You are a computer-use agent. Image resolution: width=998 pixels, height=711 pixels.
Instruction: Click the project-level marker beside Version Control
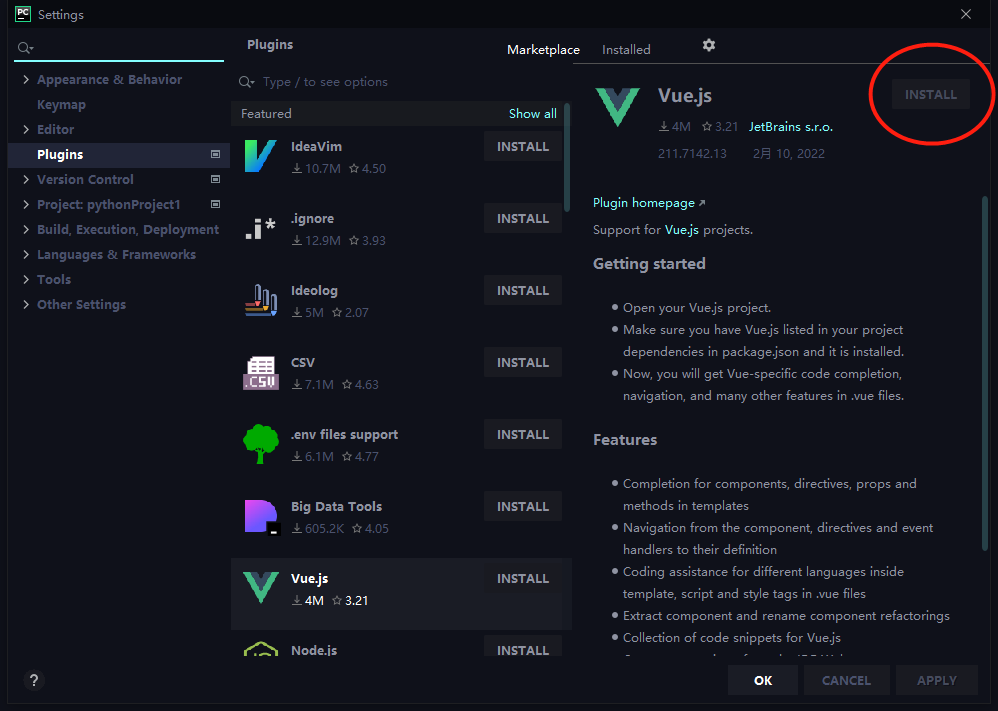(215, 180)
